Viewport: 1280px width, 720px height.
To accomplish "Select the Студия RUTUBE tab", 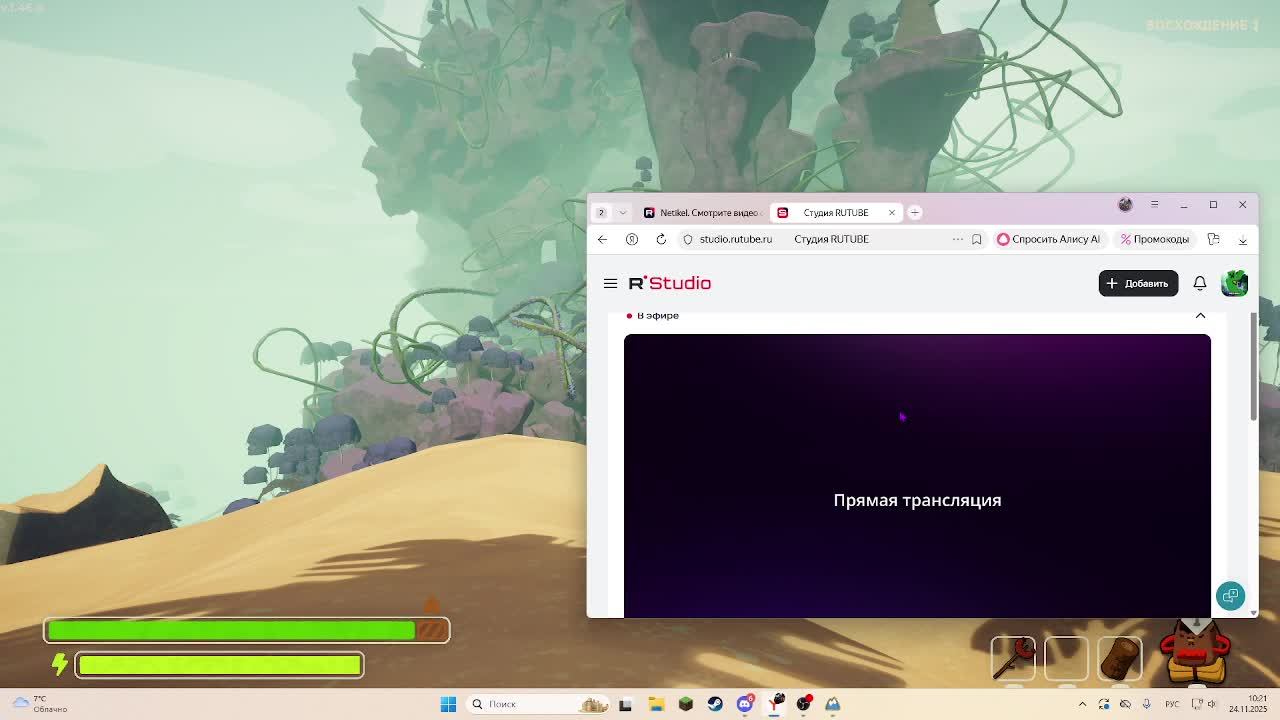I will click(836, 212).
